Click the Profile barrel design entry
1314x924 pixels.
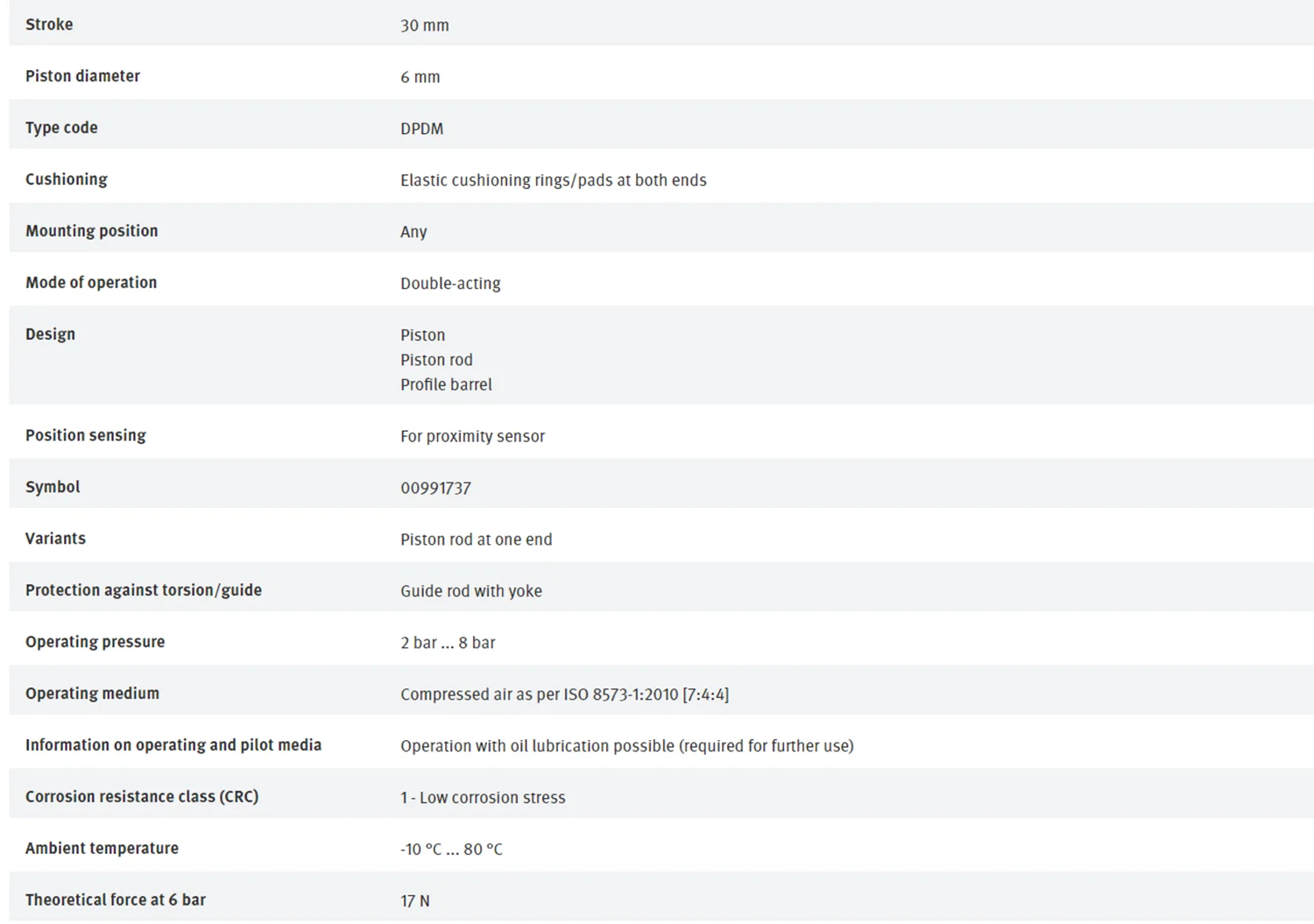click(x=446, y=384)
